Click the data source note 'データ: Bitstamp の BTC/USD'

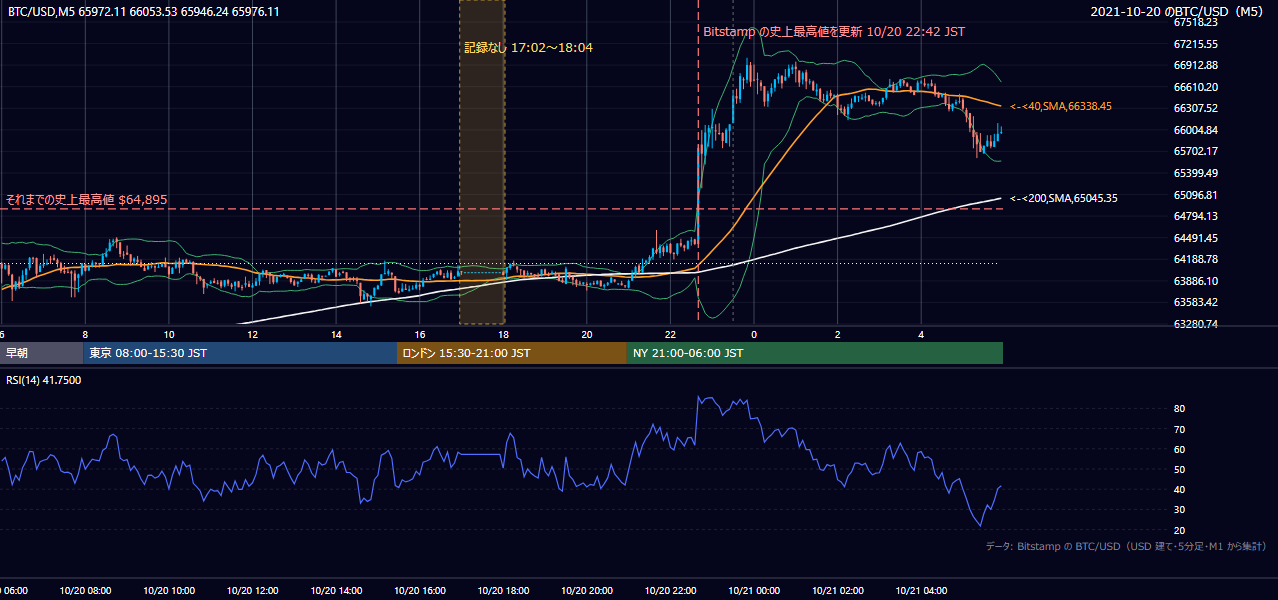1126,546
